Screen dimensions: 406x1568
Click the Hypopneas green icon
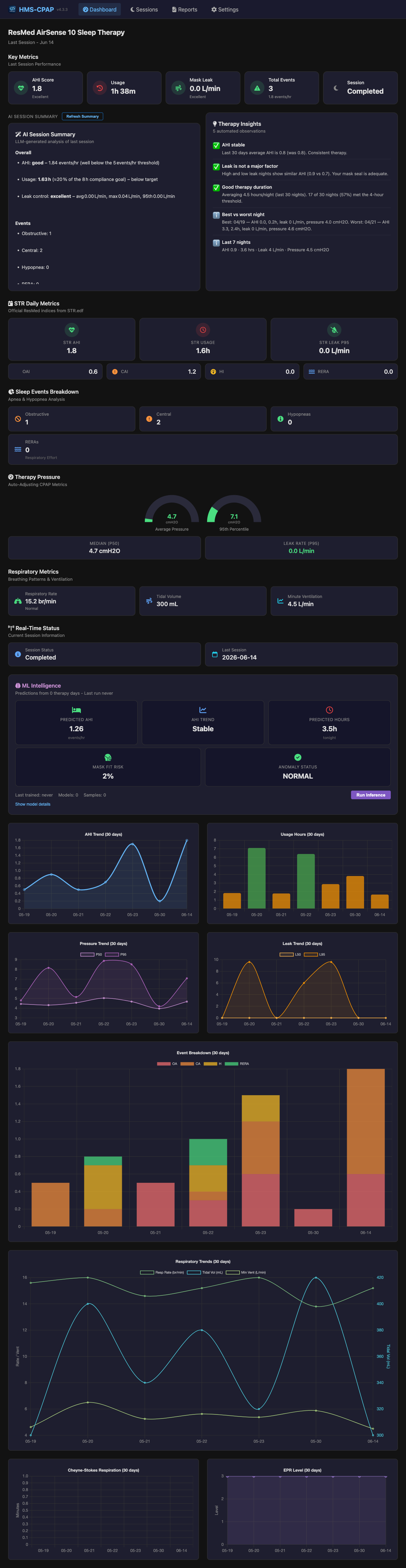point(280,419)
